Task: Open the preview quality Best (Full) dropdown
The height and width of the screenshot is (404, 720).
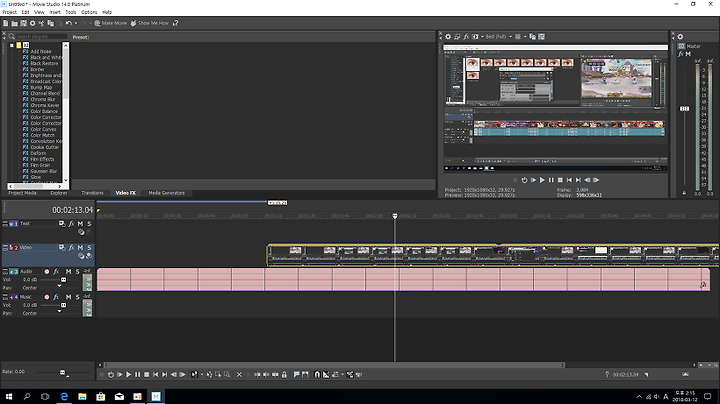Action: (x=499, y=36)
